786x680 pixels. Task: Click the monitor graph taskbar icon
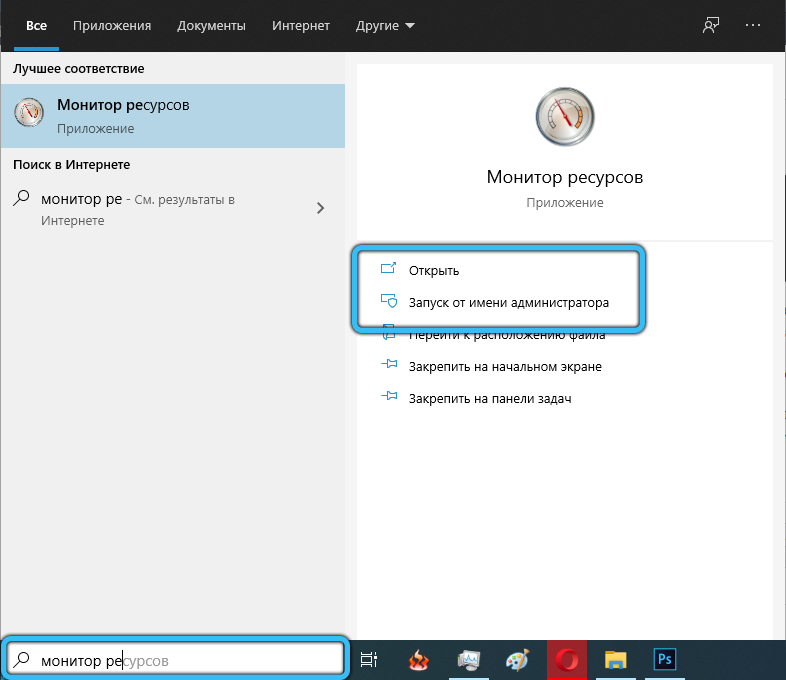click(x=469, y=660)
